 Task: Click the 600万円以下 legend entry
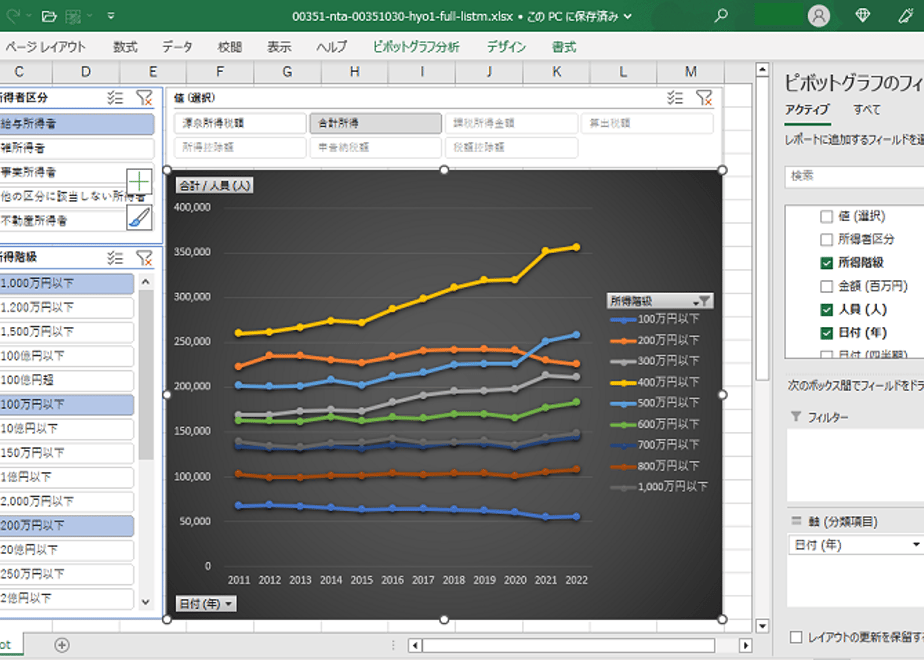tap(655, 424)
